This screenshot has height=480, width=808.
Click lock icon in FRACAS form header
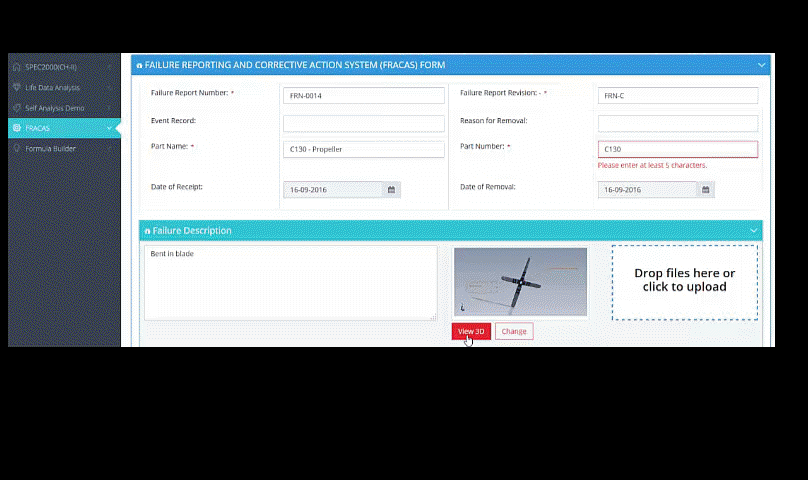139,65
